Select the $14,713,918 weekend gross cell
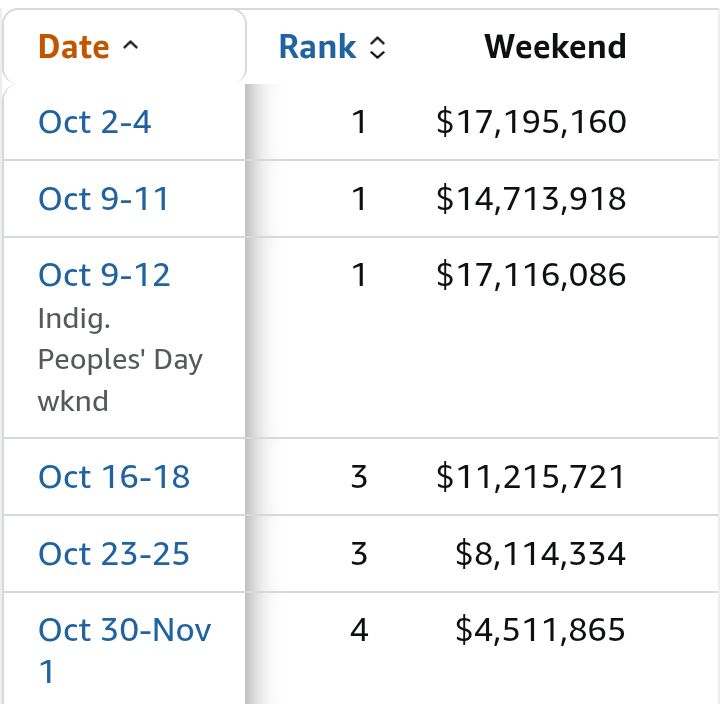This screenshot has height=704, width=720. pos(531,199)
